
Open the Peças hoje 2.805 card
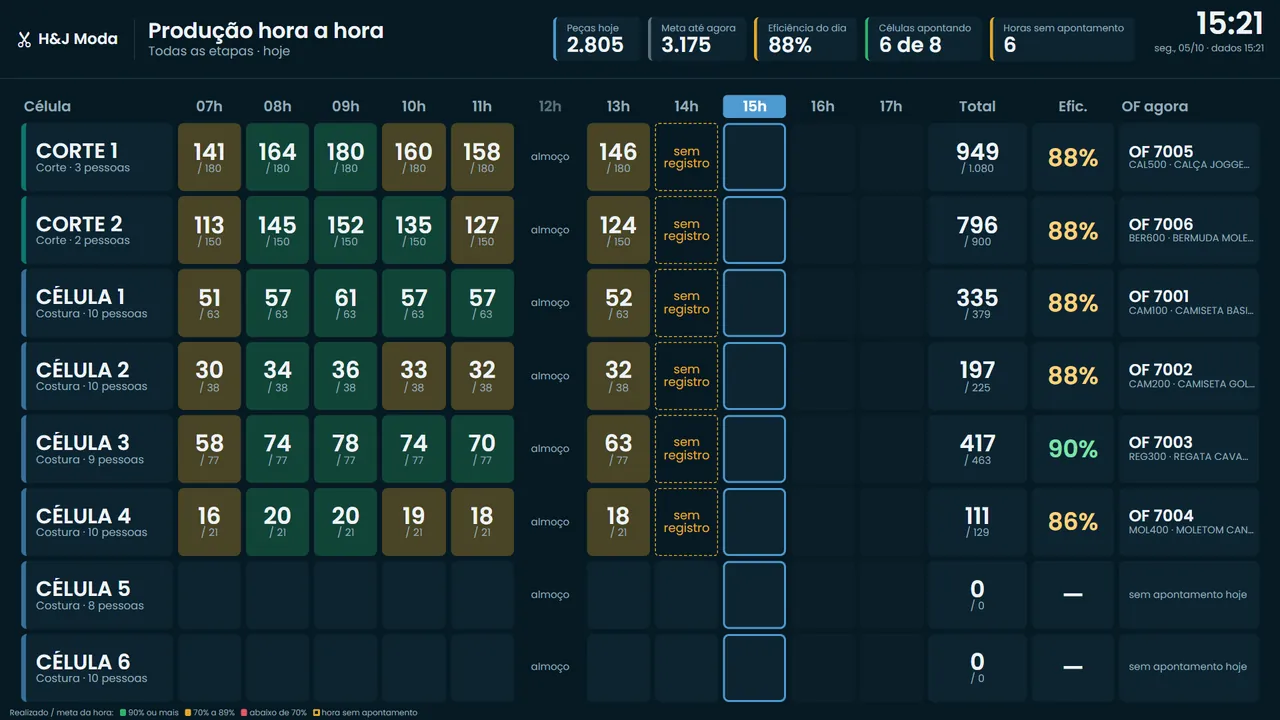(597, 39)
